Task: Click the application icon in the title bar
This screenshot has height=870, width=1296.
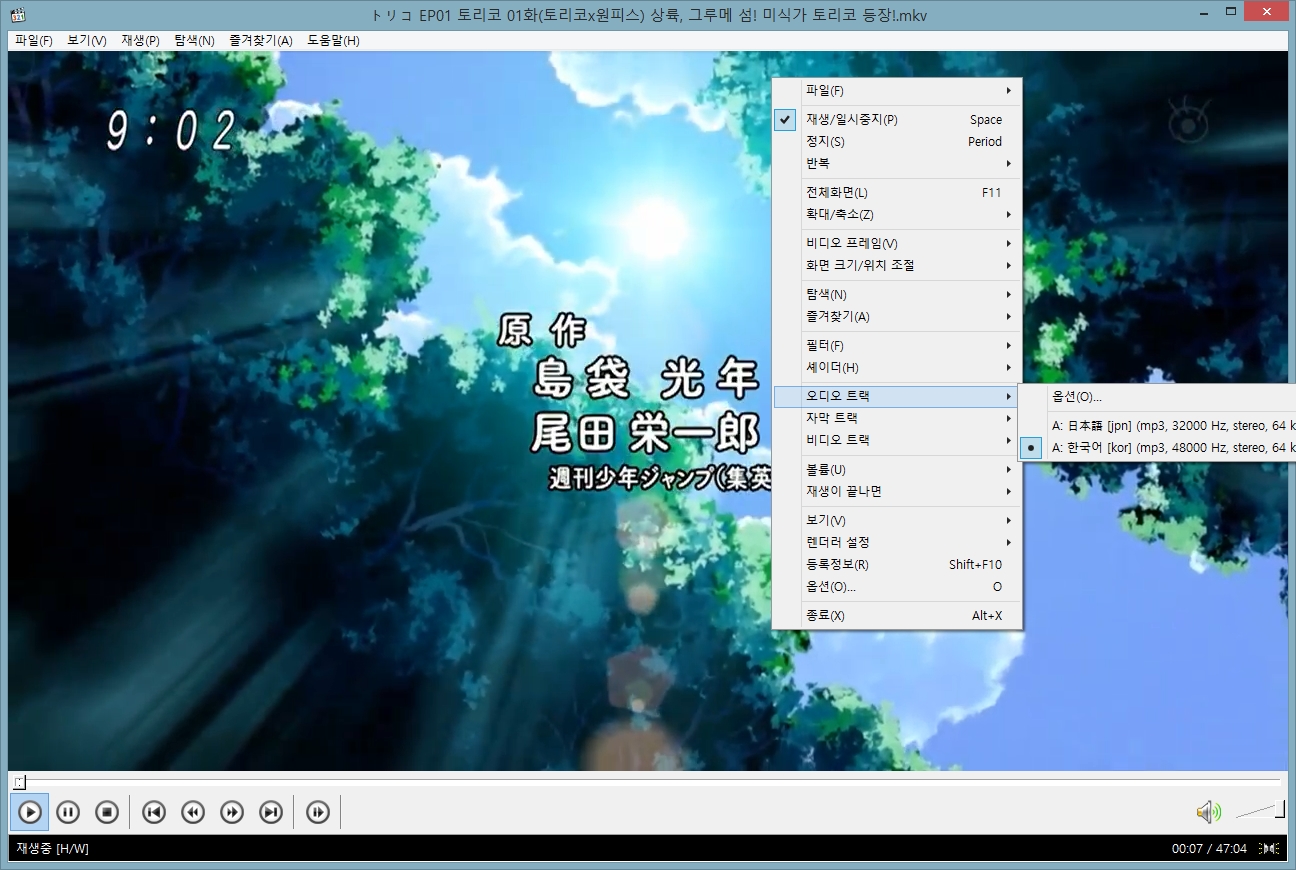Action: coord(18,14)
